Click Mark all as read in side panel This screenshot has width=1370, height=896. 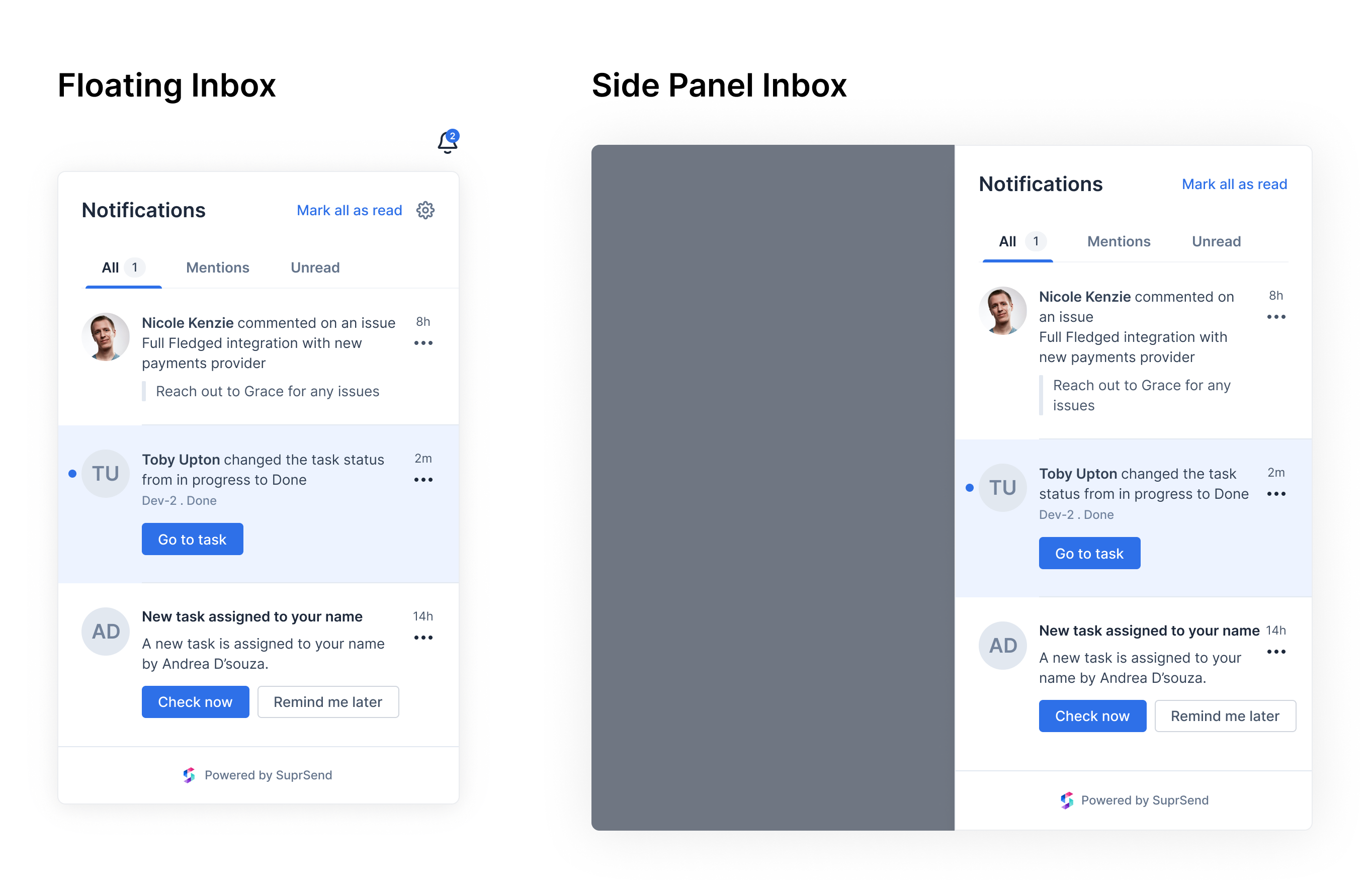click(x=1234, y=184)
